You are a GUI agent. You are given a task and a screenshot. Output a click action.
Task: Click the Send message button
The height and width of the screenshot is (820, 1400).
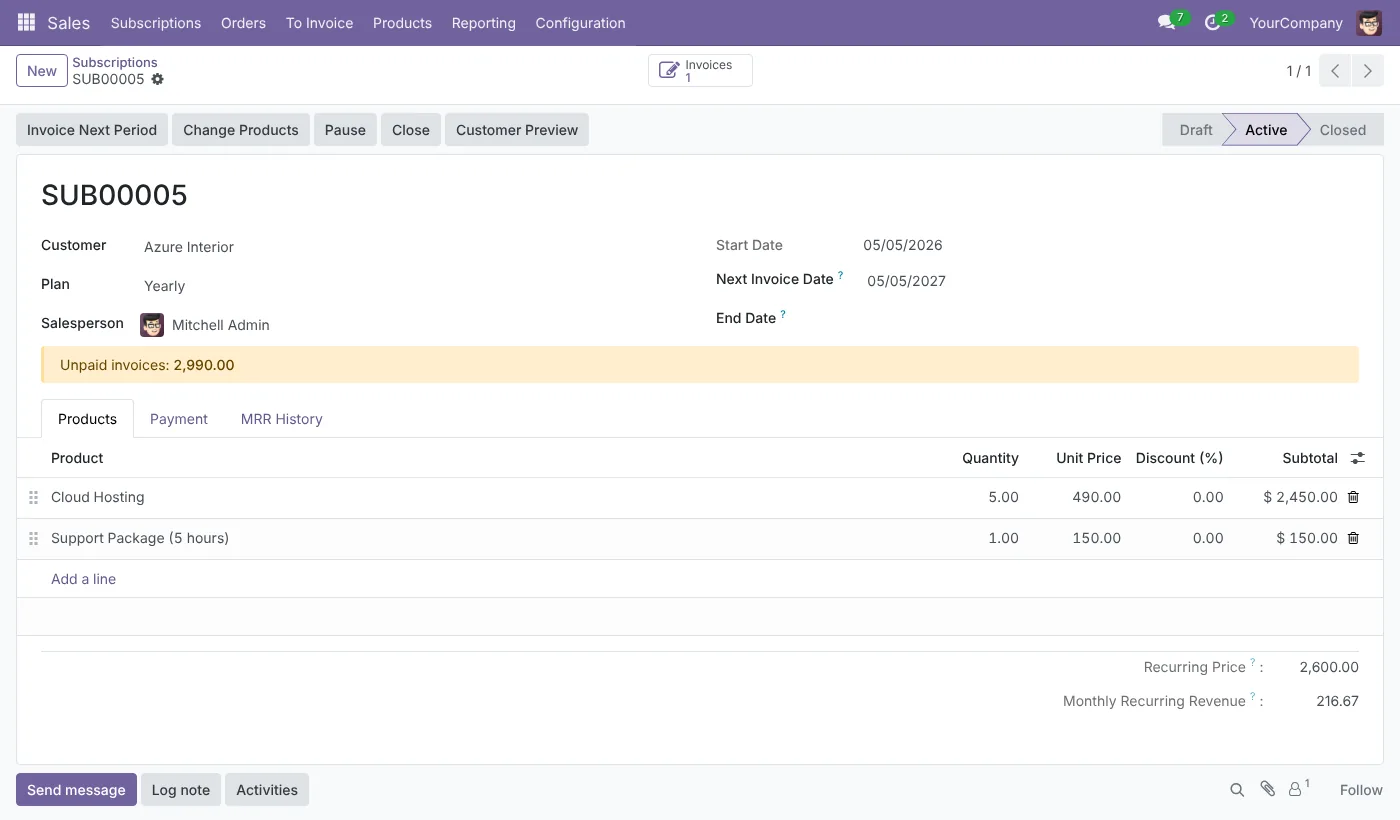tap(76, 790)
